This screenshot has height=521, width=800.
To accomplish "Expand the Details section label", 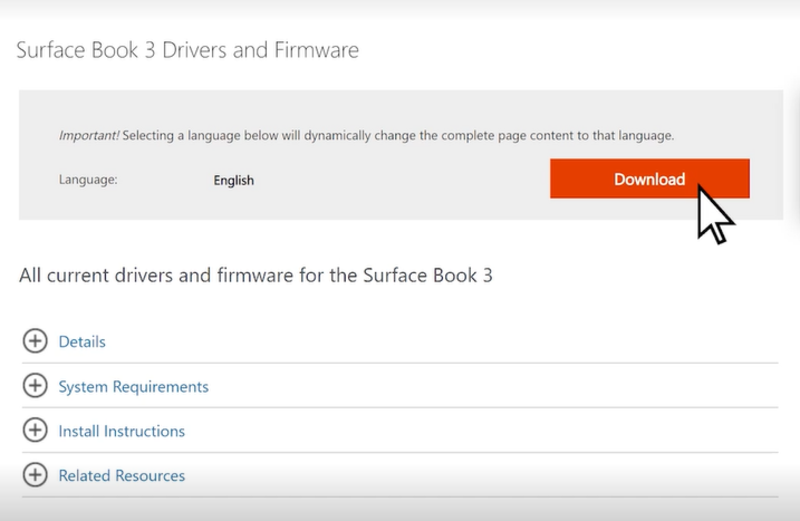I will coord(82,342).
